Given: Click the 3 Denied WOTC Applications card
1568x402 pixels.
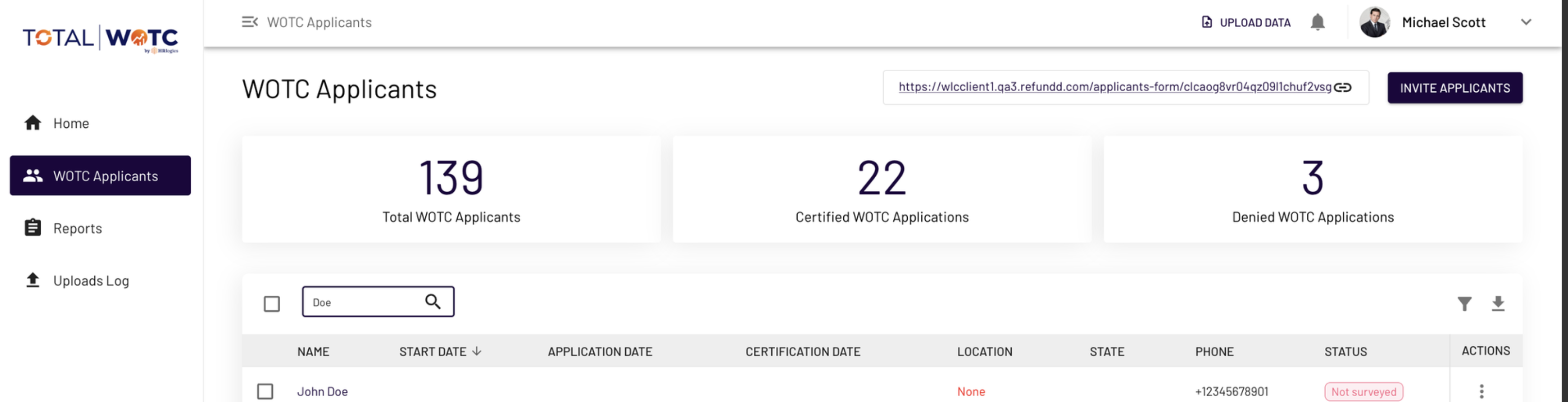Looking at the screenshot, I should pos(1313,189).
